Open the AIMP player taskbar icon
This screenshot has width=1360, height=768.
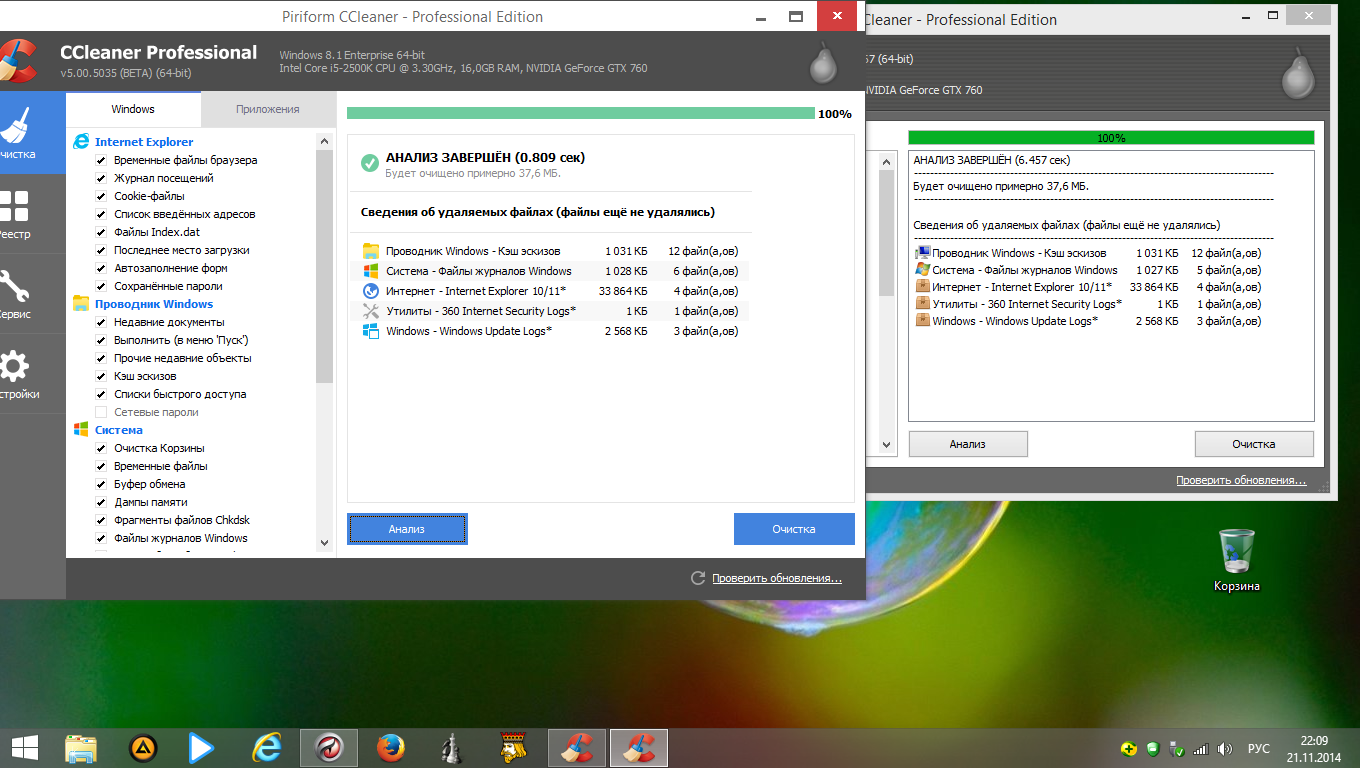click(x=143, y=748)
